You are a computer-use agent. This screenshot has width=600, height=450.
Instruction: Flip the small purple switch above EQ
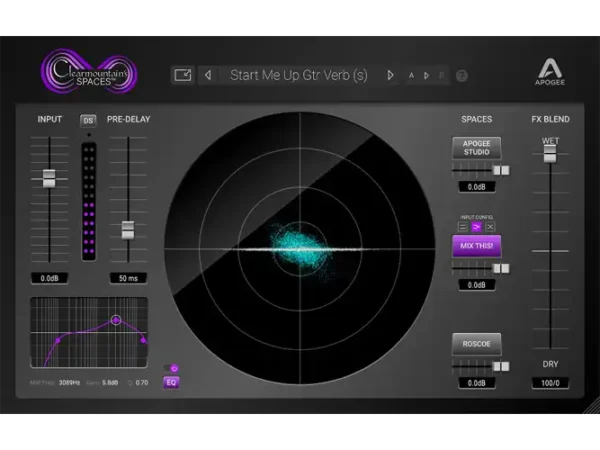[171, 368]
